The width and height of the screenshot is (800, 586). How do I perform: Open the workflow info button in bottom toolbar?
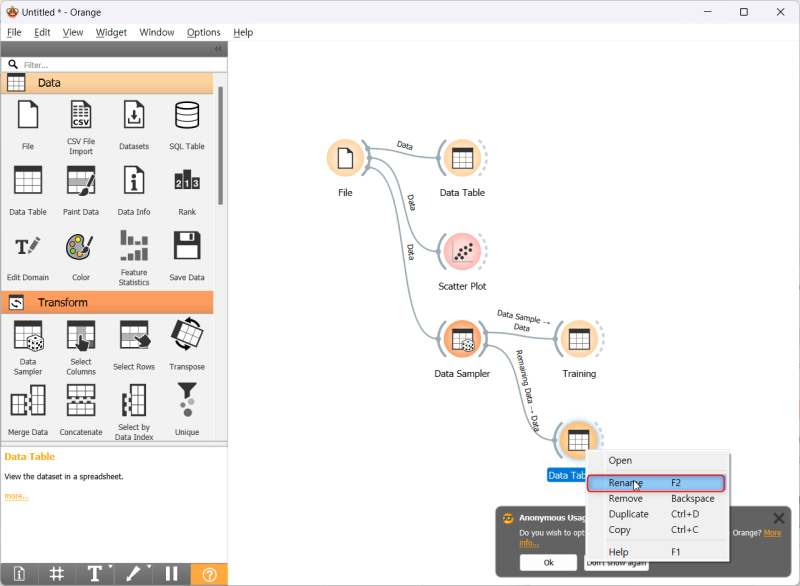click(x=19, y=574)
